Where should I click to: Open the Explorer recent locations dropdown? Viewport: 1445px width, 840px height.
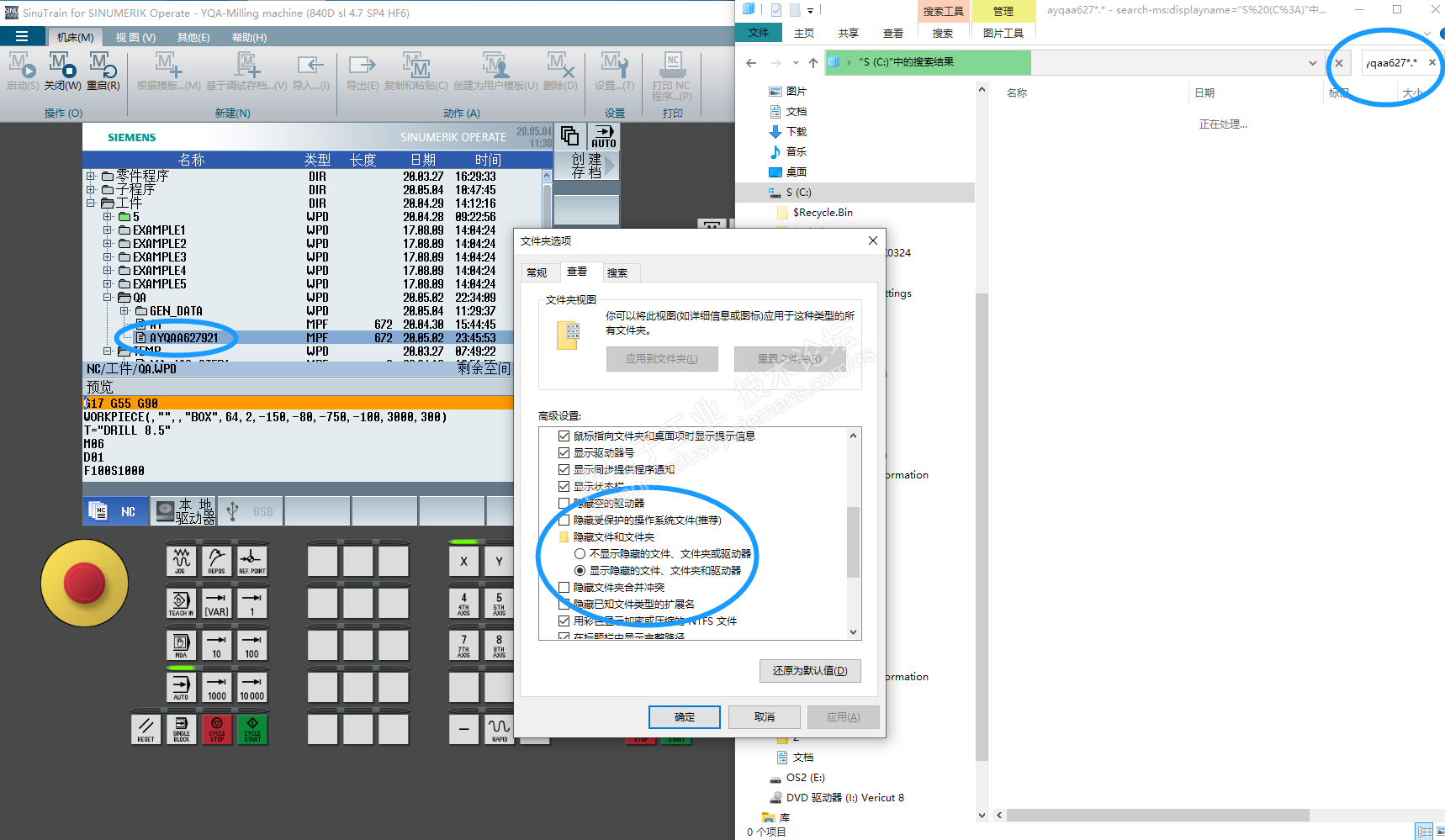[795, 63]
